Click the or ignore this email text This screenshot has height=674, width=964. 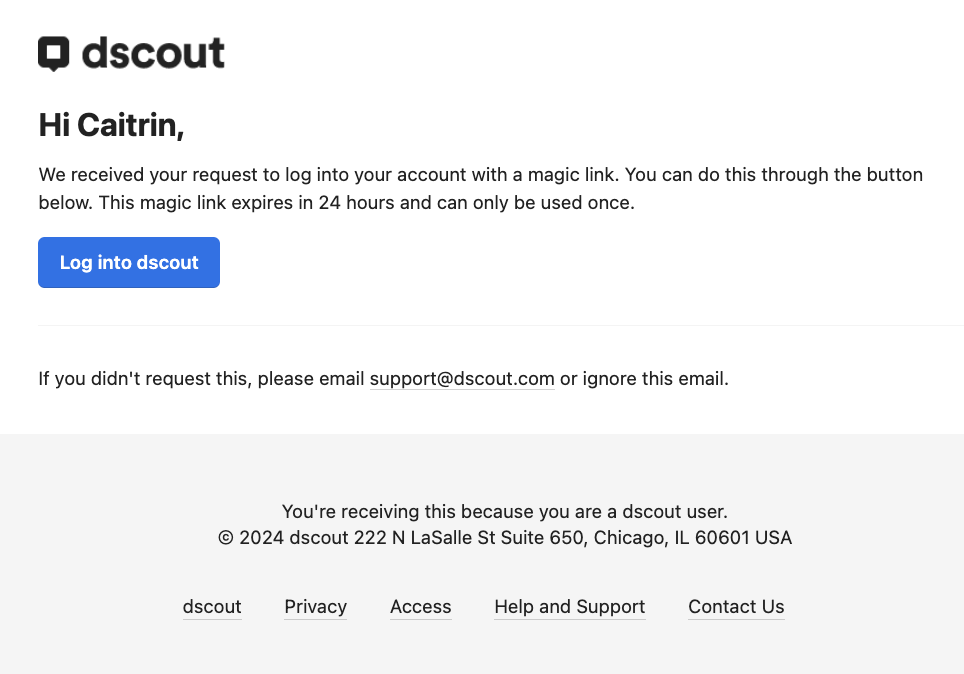(x=644, y=379)
